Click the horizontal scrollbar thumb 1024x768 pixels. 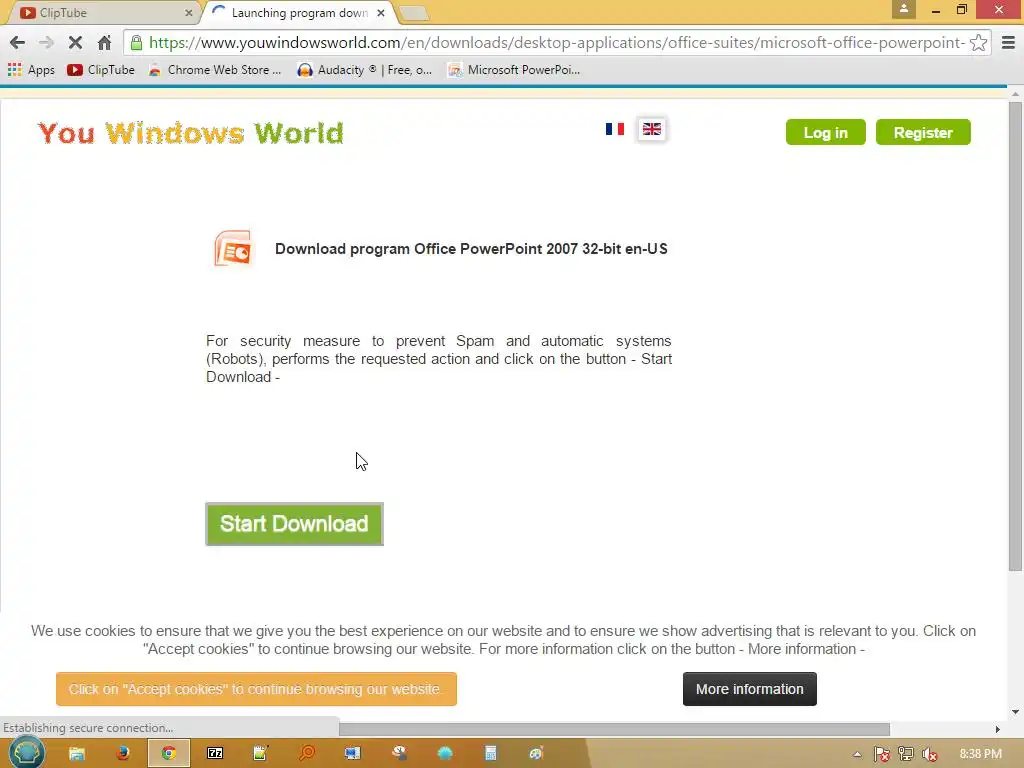(614, 729)
